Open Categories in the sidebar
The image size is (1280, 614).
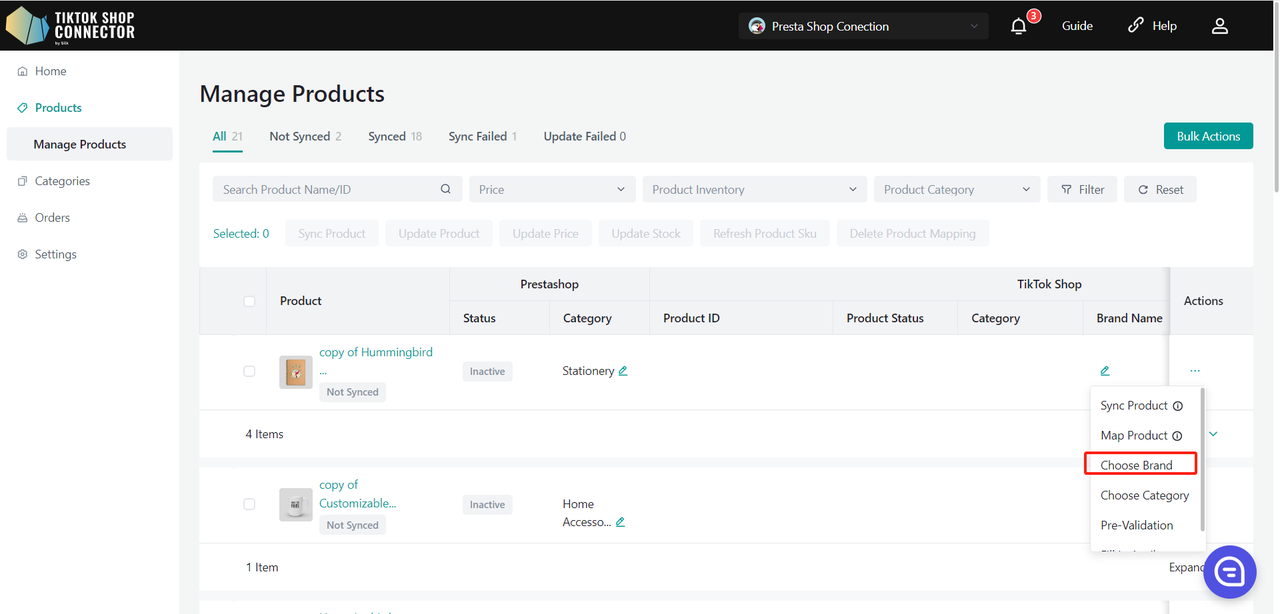pos(62,181)
